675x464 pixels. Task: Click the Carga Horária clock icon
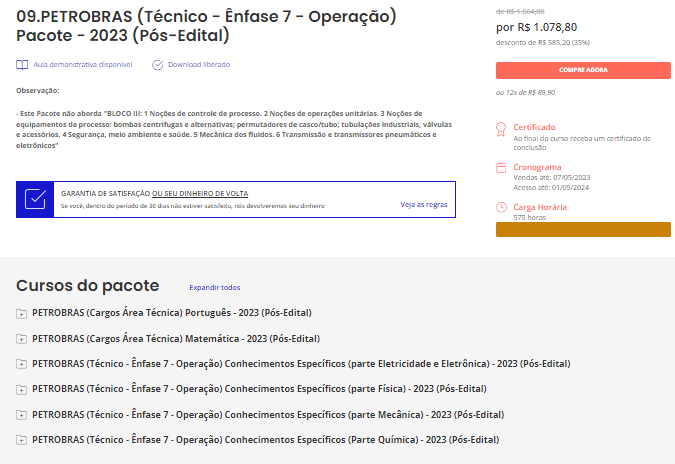click(501, 207)
